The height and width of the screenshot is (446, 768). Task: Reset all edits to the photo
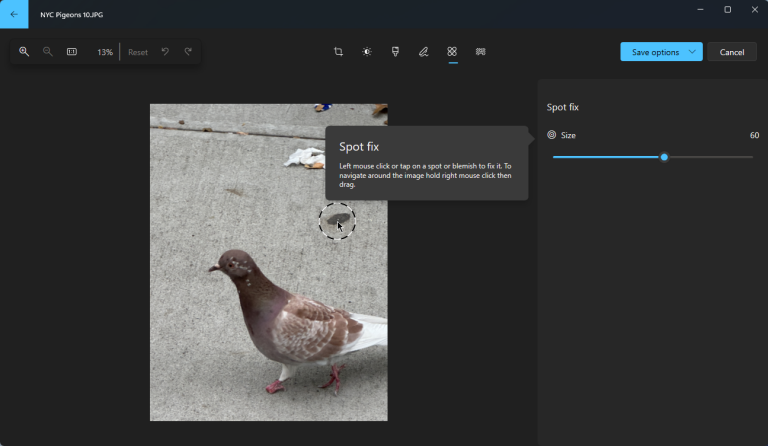coord(138,52)
